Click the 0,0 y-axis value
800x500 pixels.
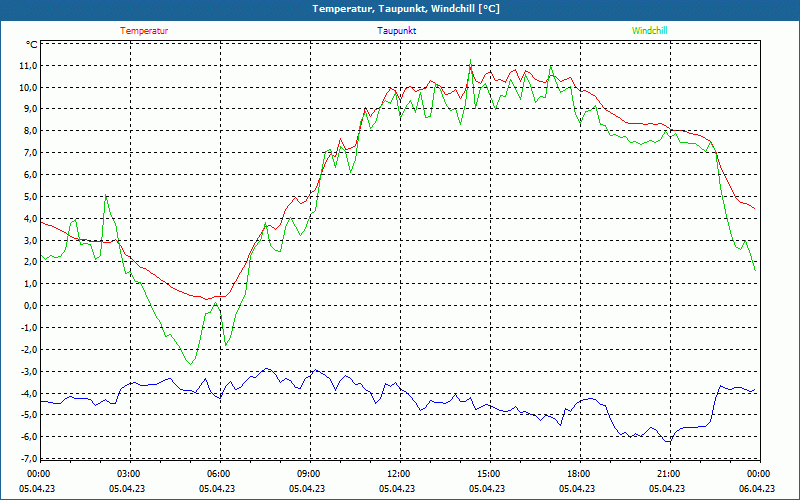30,306
